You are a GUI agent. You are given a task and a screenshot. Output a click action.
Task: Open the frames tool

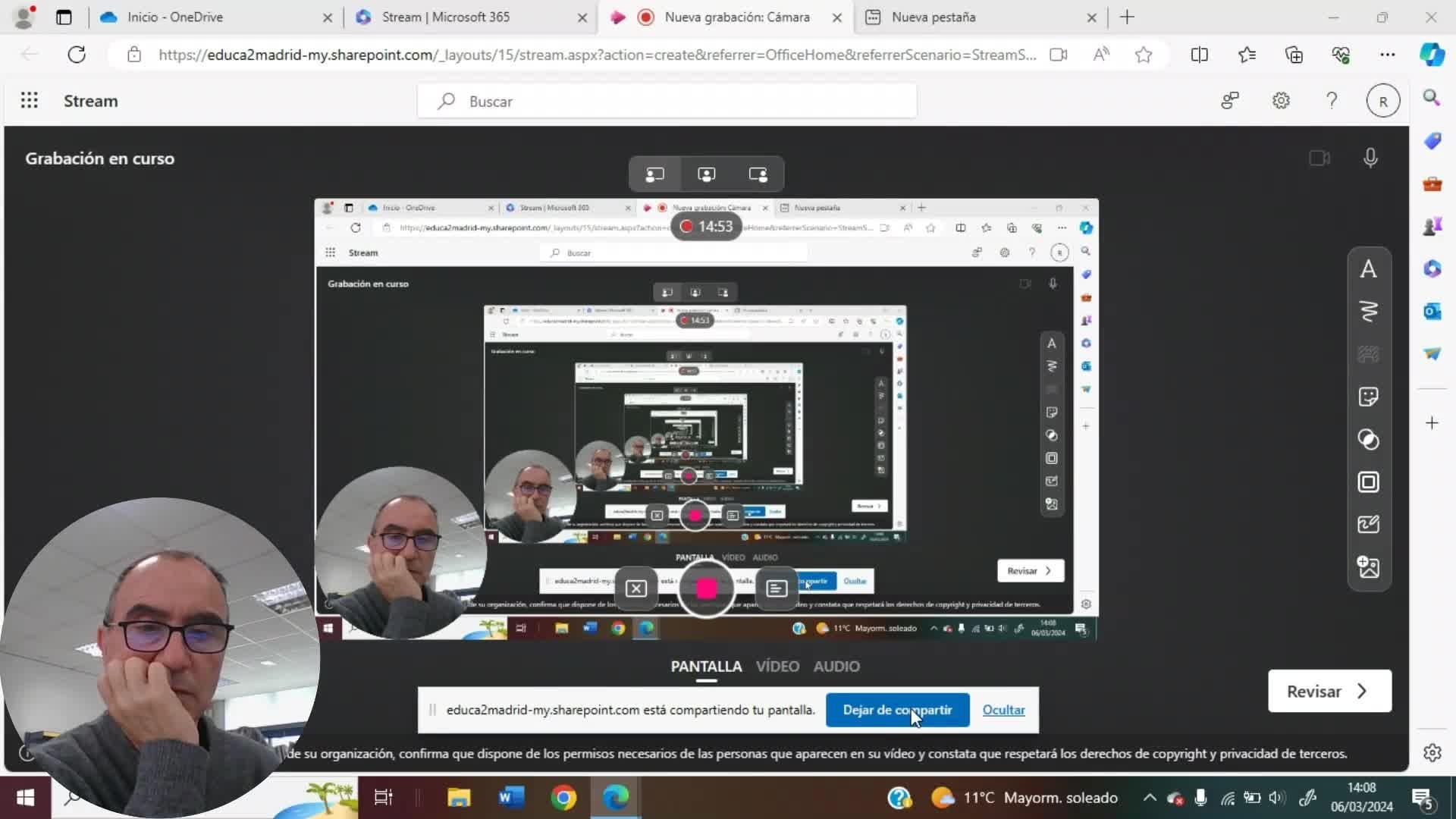click(1368, 482)
